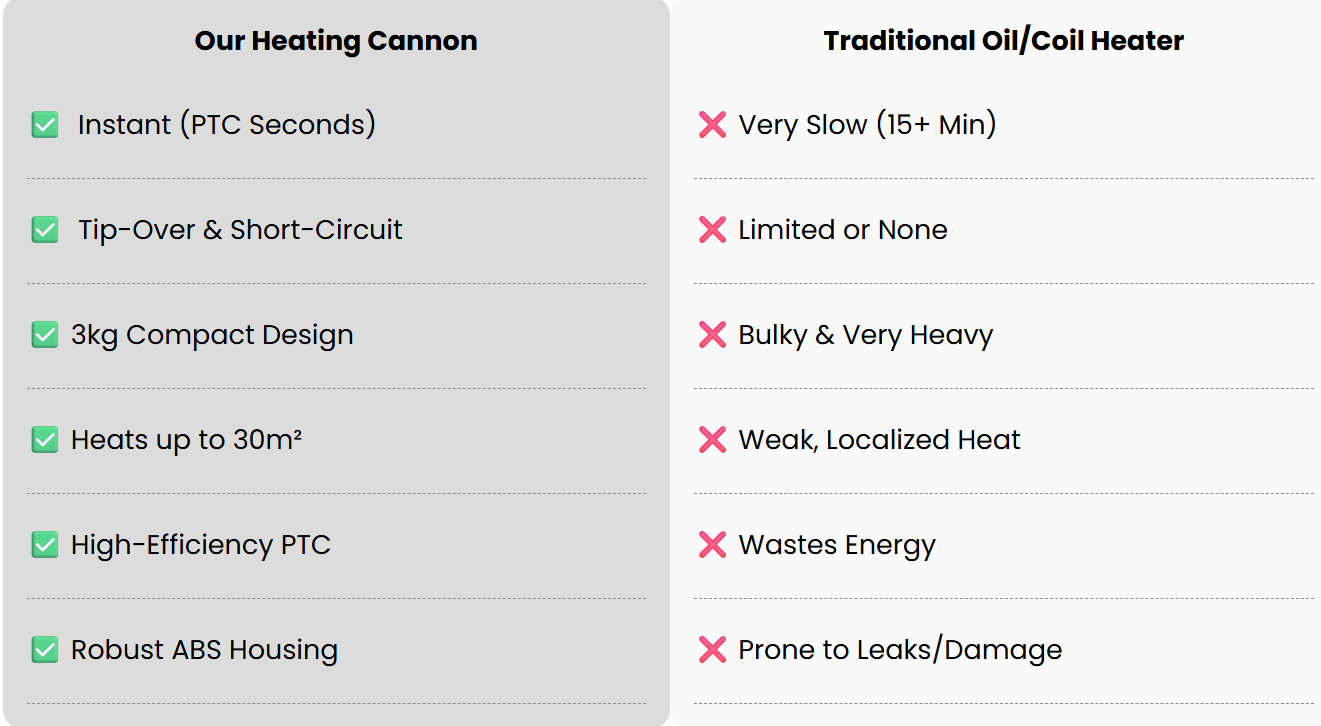Screen dimensions: 1321x726
Task: Click the Tip-Over & Short-Circuit feature text
Action: click(240, 230)
